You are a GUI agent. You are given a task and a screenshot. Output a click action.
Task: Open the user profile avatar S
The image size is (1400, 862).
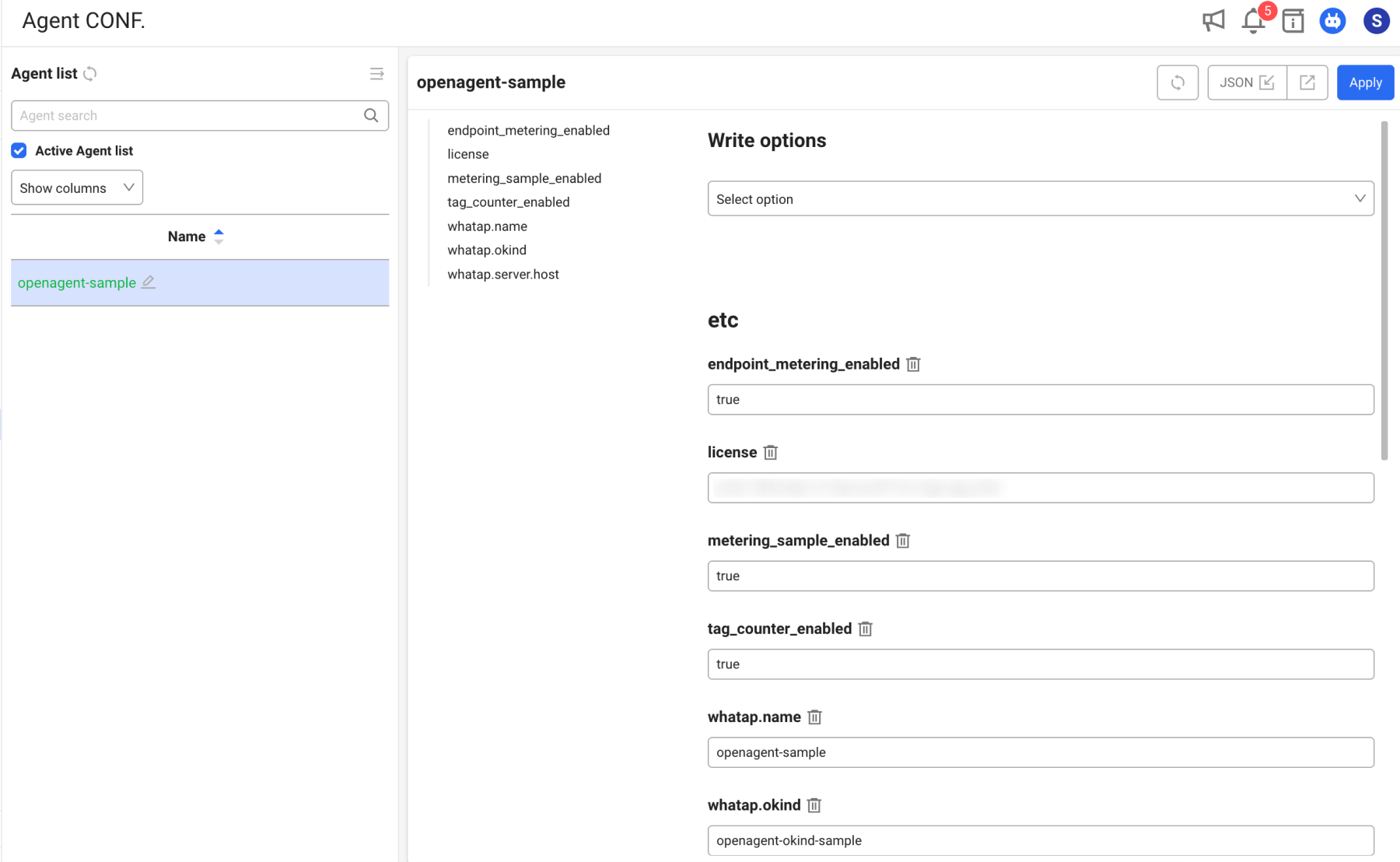(1376, 21)
